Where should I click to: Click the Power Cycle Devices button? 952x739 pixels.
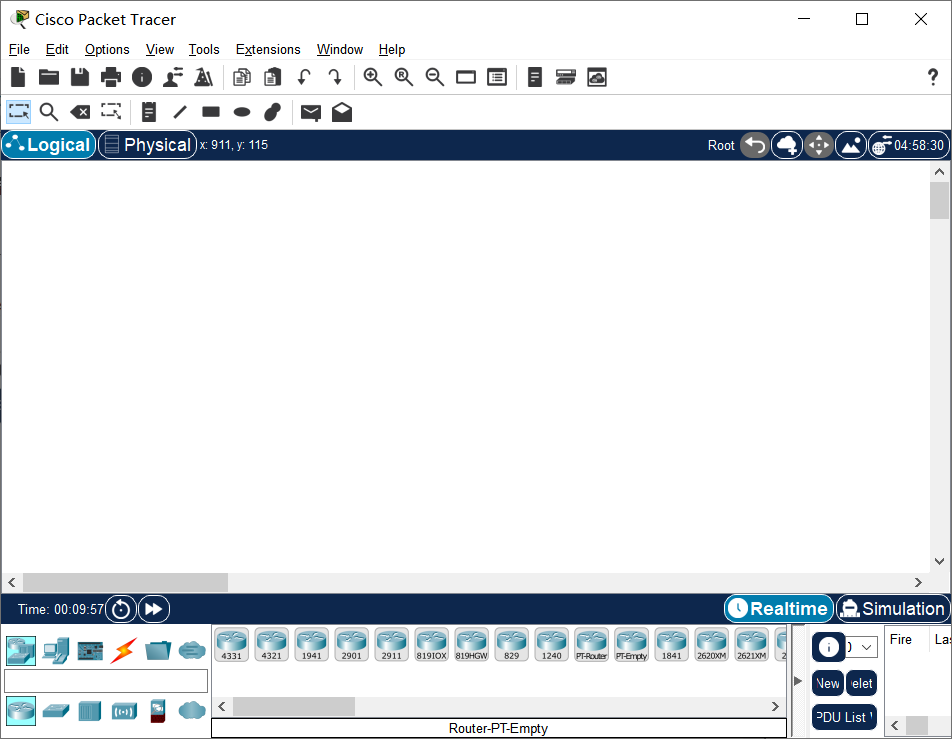click(121, 609)
